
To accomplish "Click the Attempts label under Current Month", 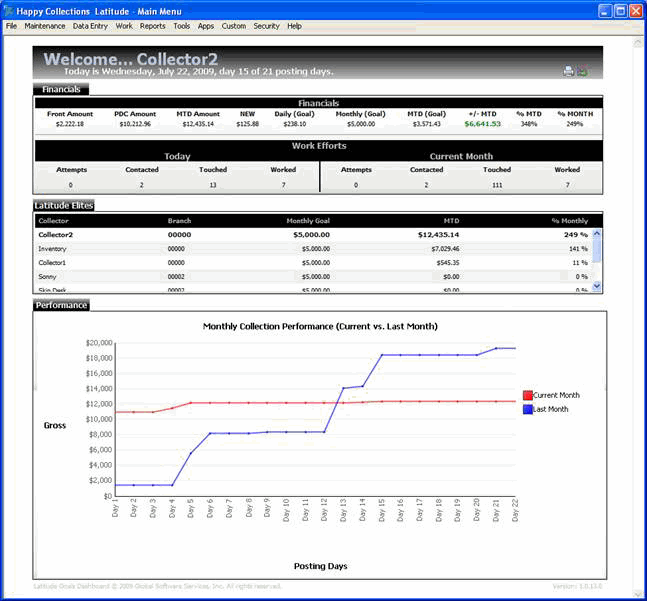I will pyautogui.click(x=356, y=170).
